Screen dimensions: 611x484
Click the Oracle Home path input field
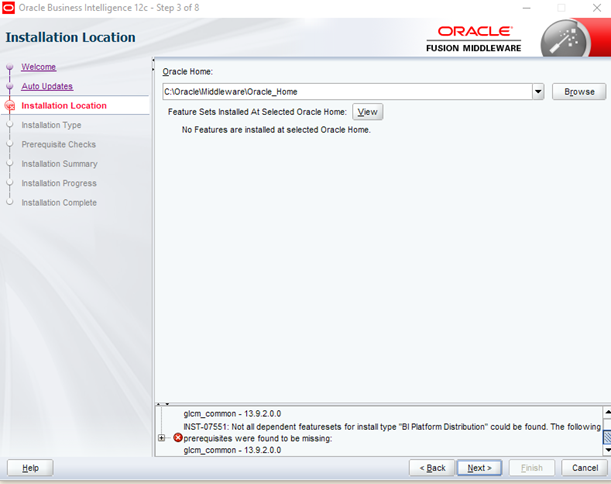click(347, 92)
